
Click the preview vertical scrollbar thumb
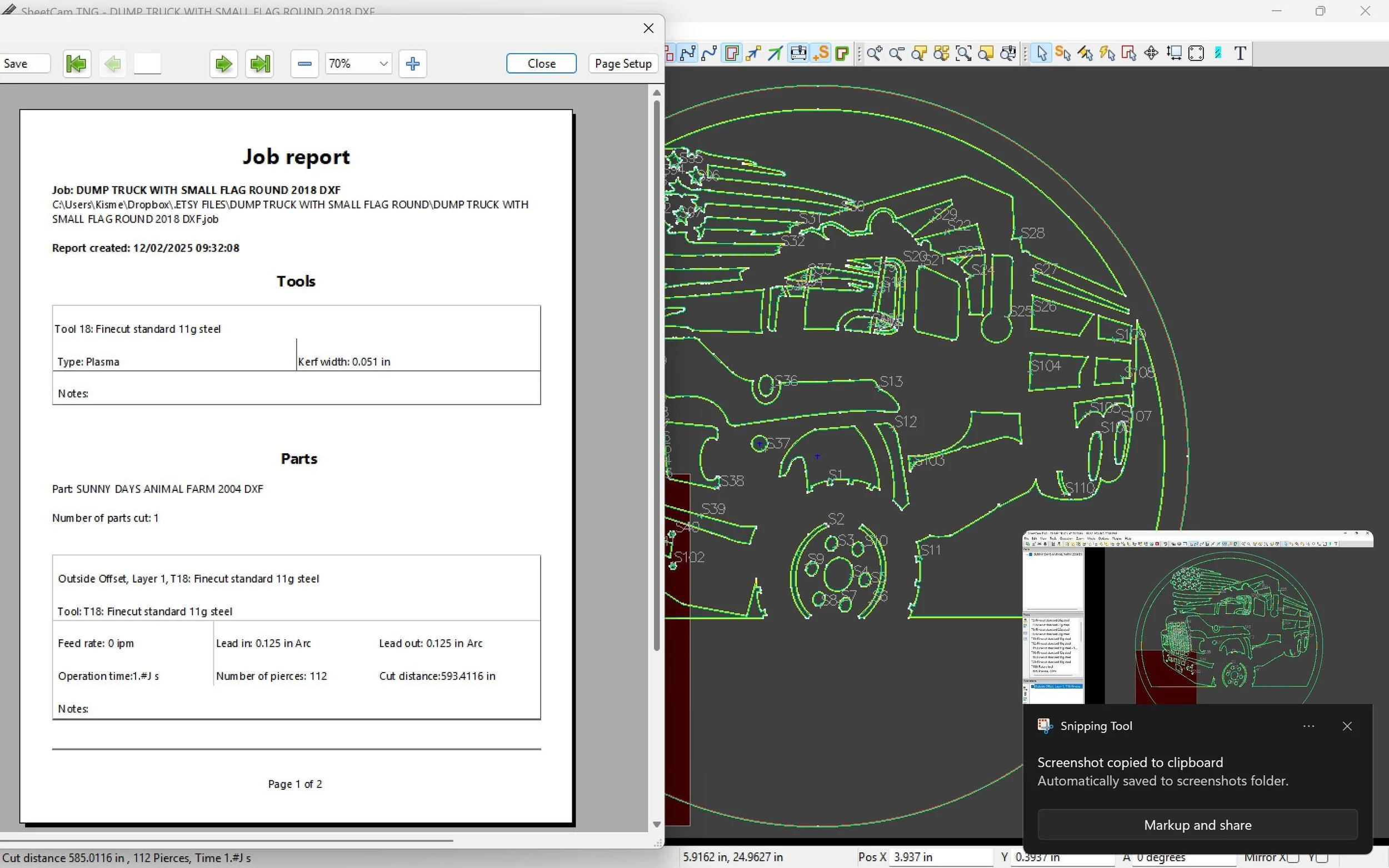pyautogui.click(x=656, y=373)
